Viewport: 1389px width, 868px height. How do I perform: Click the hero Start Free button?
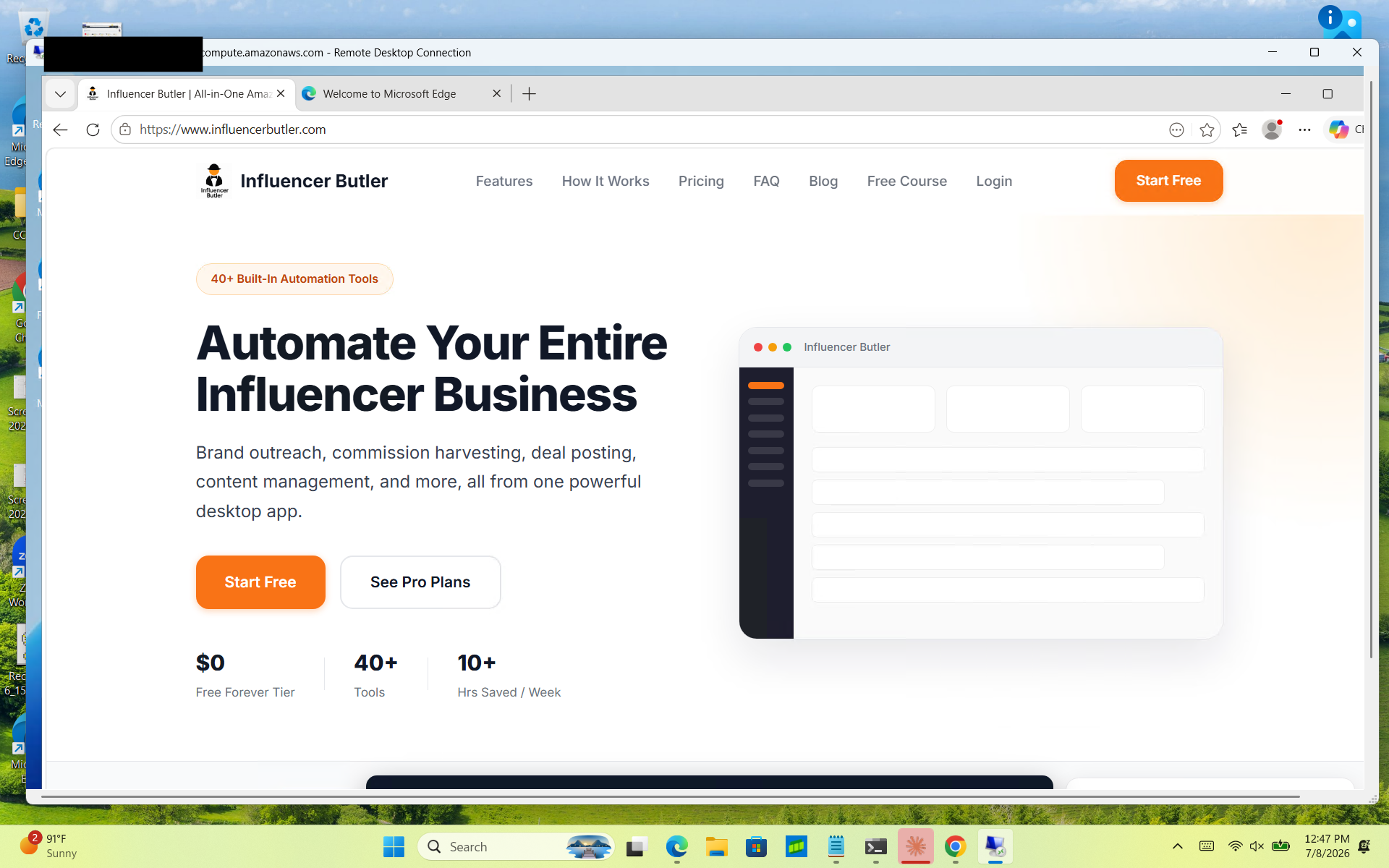click(x=260, y=582)
